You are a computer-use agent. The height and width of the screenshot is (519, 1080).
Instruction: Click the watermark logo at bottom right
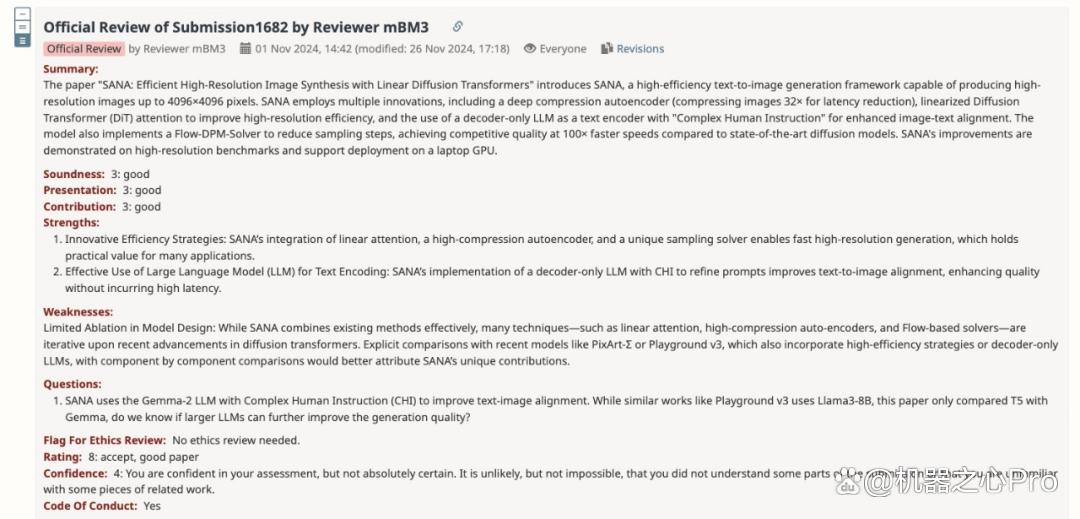pos(947,482)
